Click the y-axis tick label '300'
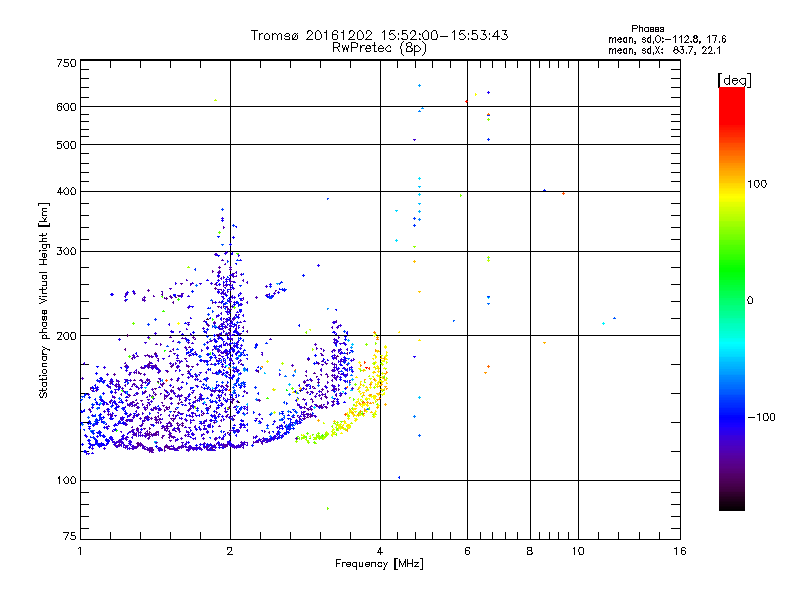This screenshot has width=800, height=600. (x=66, y=252)
